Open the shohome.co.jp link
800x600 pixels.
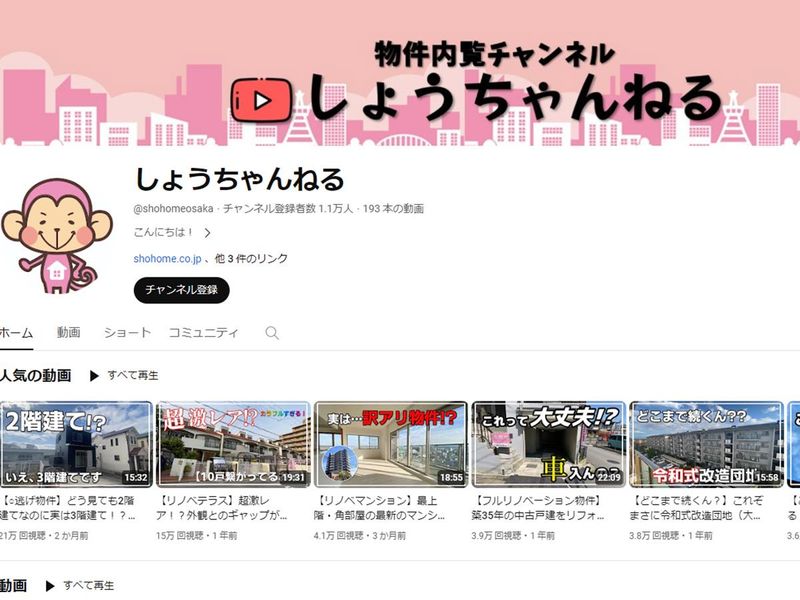coord(167,258)
